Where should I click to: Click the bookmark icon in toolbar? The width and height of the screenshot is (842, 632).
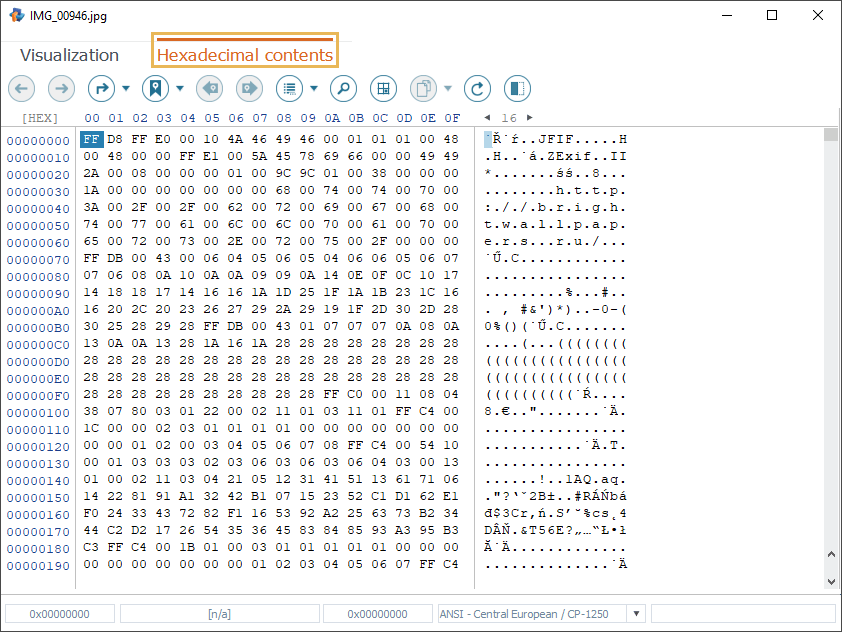[154, 88]
